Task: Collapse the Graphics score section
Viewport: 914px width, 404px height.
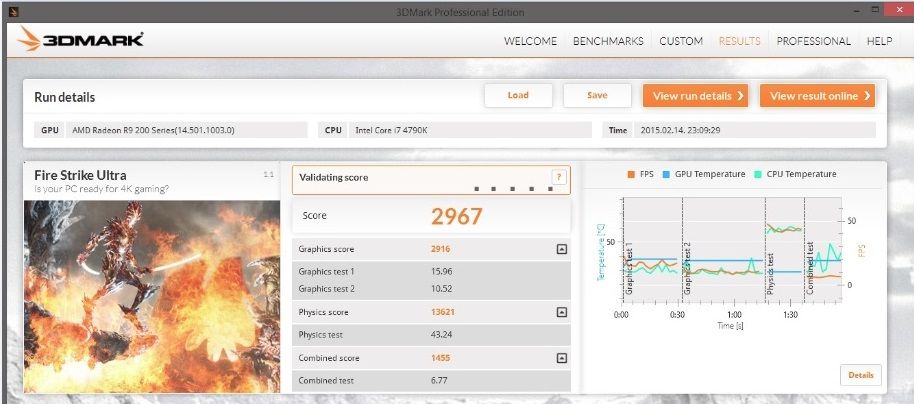Action: (x=561, y=249)
